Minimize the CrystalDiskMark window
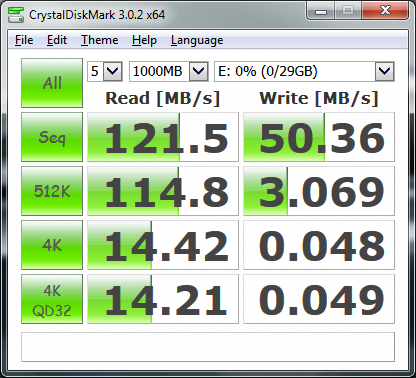Viewport: 416px width, 378px height. tap(321, 11)
